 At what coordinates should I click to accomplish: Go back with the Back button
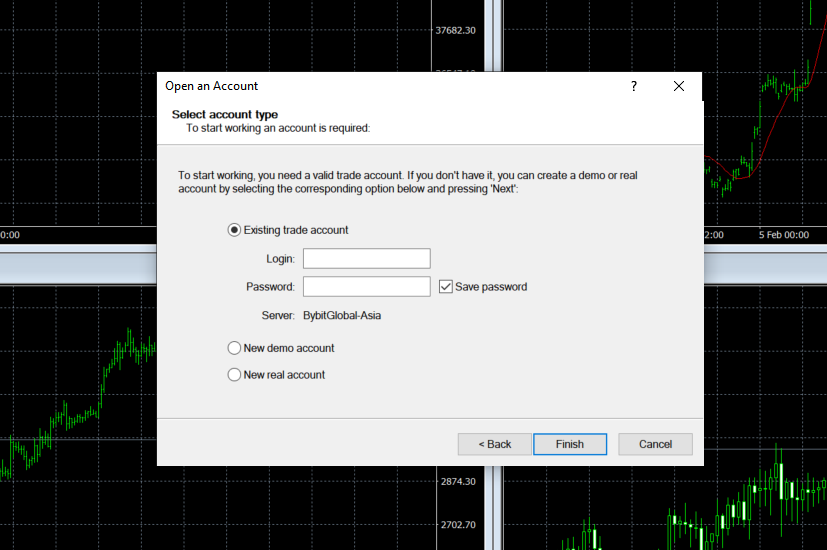(494, 444)
